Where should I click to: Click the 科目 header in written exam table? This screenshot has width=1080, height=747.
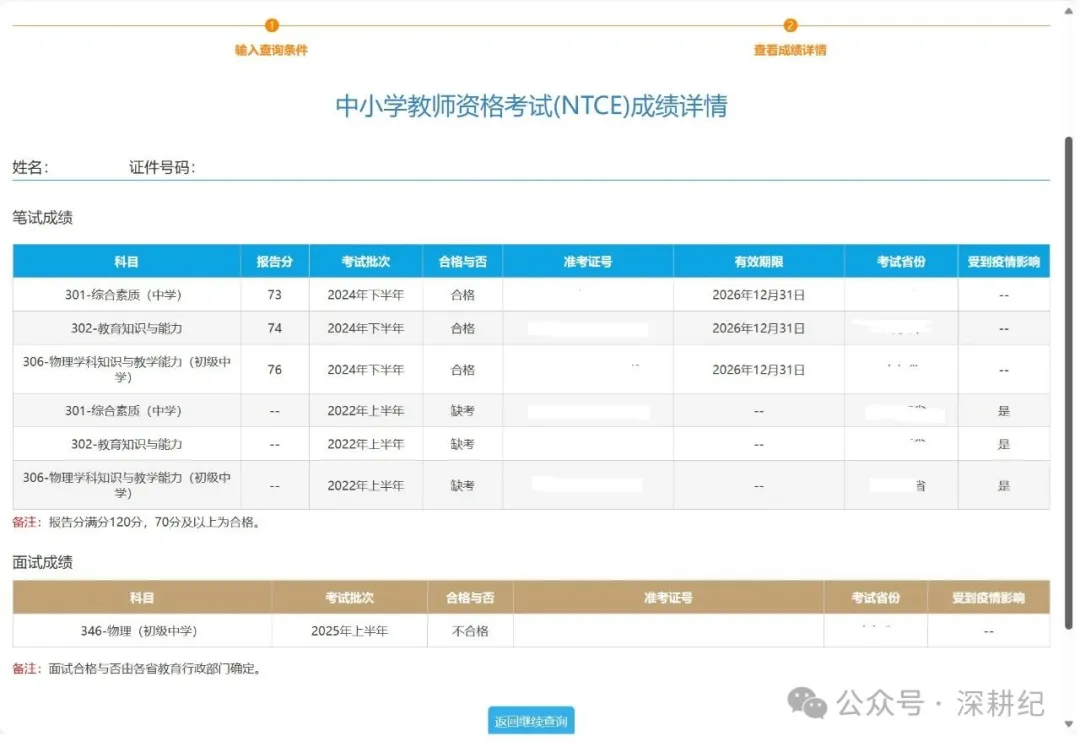click(127, 262)
